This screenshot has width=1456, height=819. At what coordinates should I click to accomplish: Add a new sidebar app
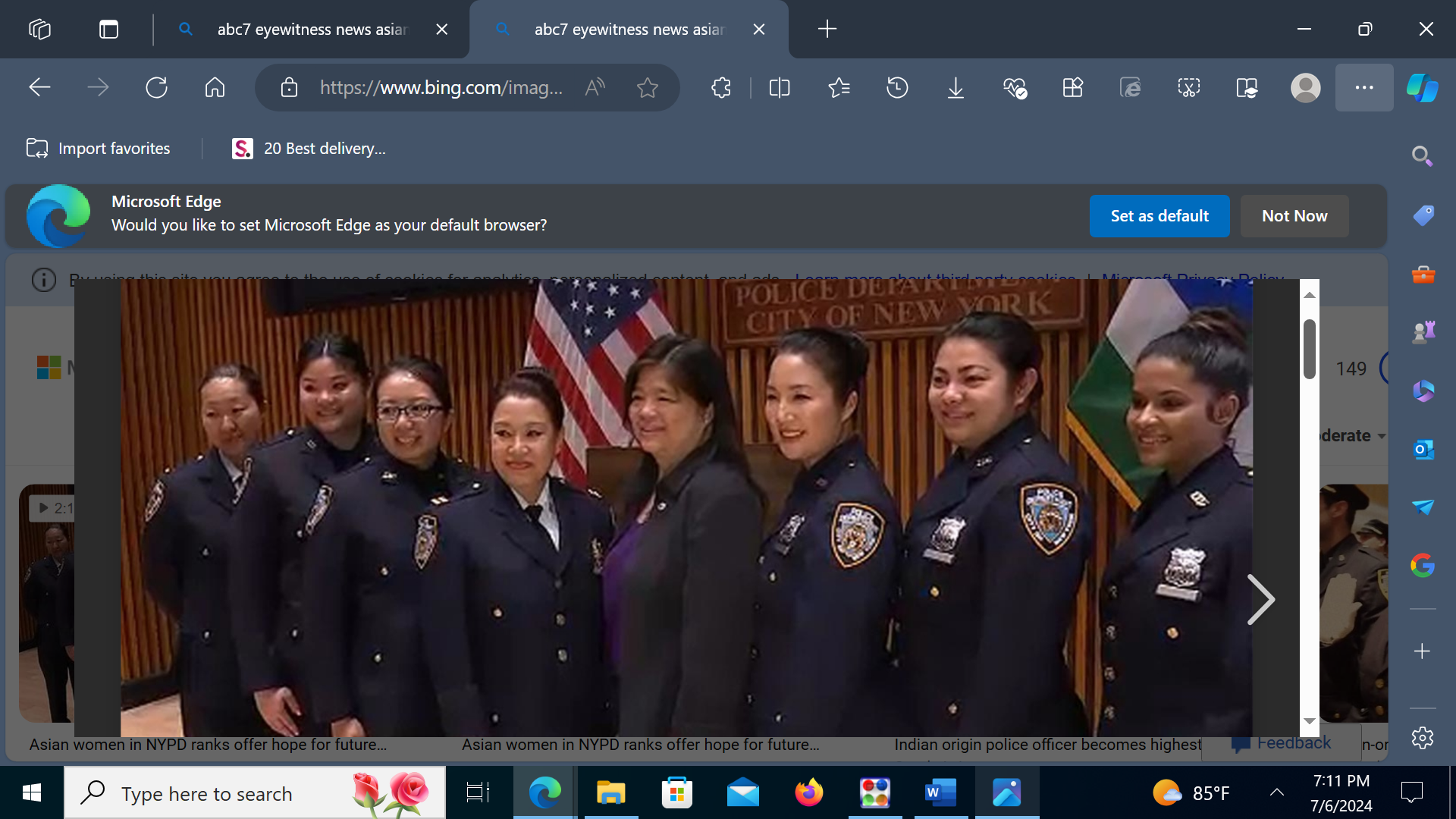point(1423,651)
